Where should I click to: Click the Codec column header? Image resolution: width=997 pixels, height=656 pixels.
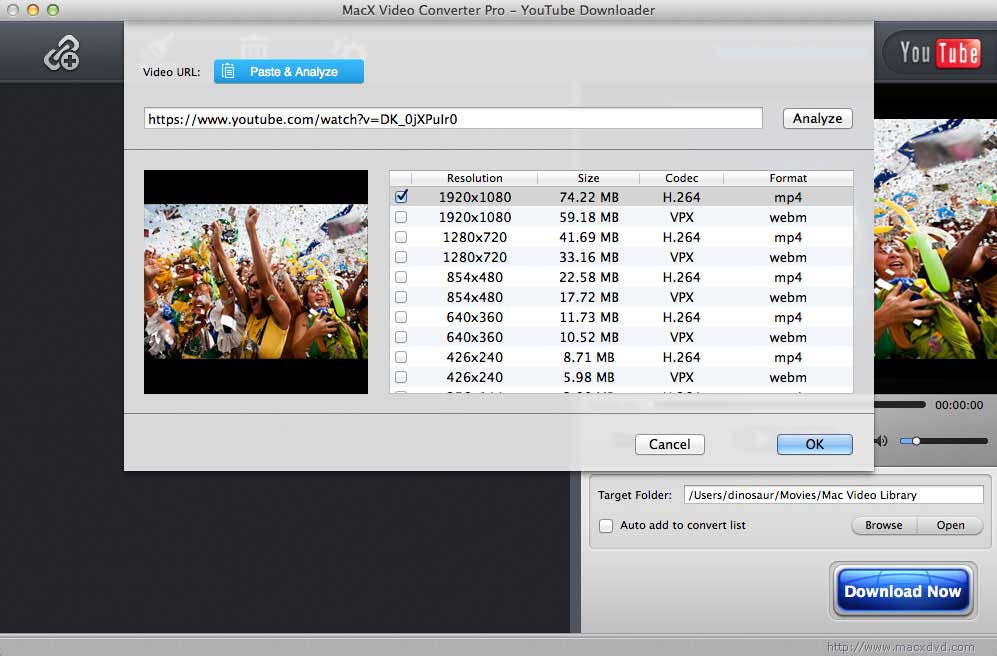click(682, 178)
